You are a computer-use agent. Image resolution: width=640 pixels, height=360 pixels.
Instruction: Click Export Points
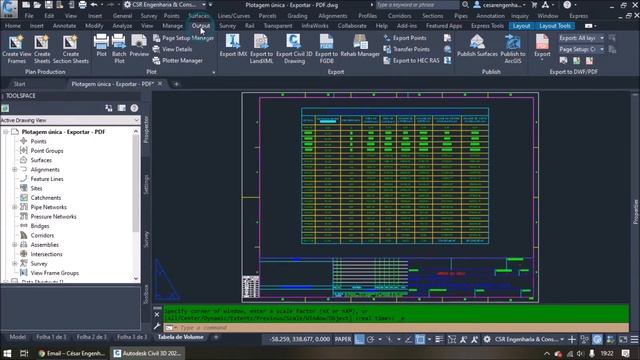click(405, 38)
